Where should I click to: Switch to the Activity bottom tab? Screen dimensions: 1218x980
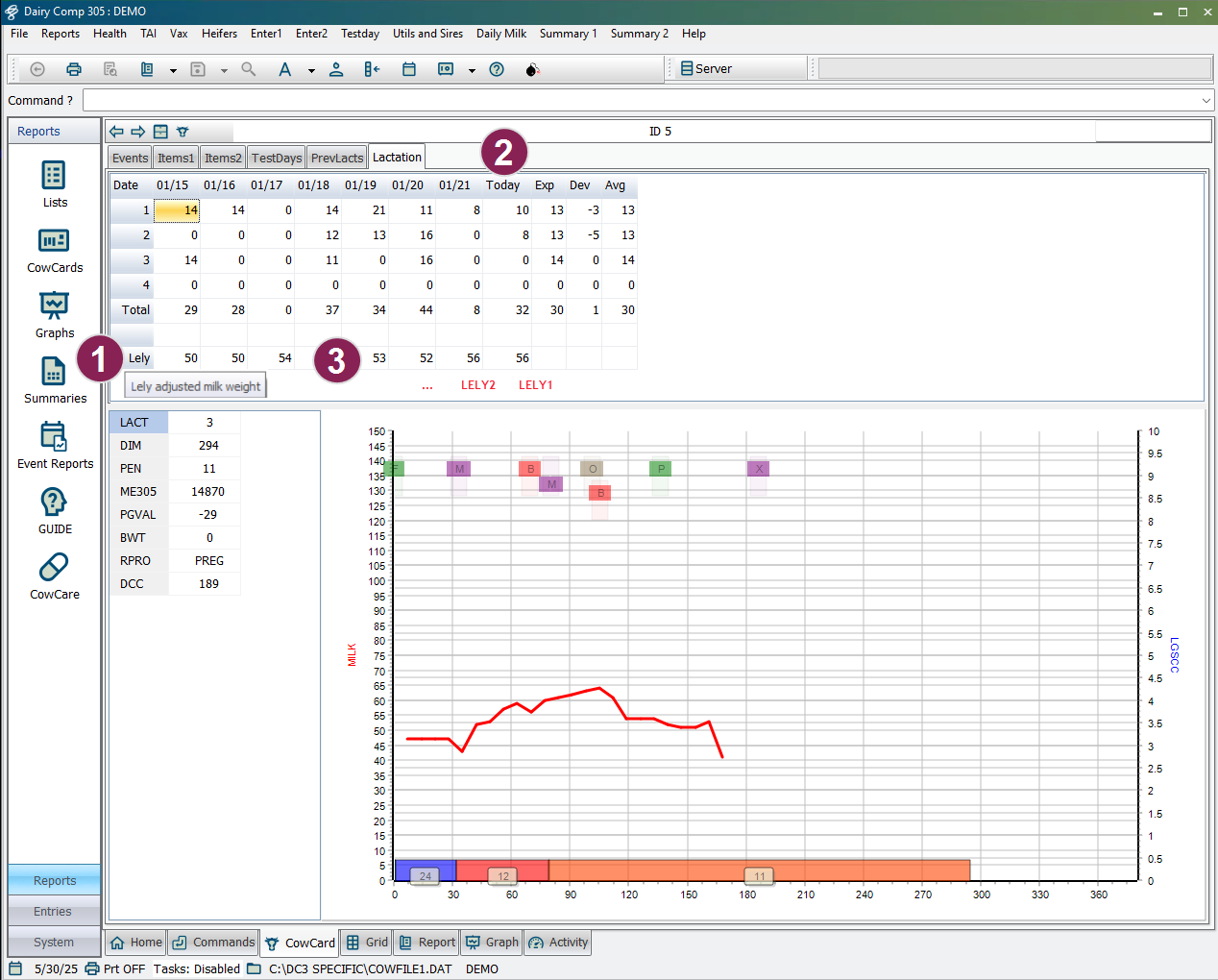[557, 943]
